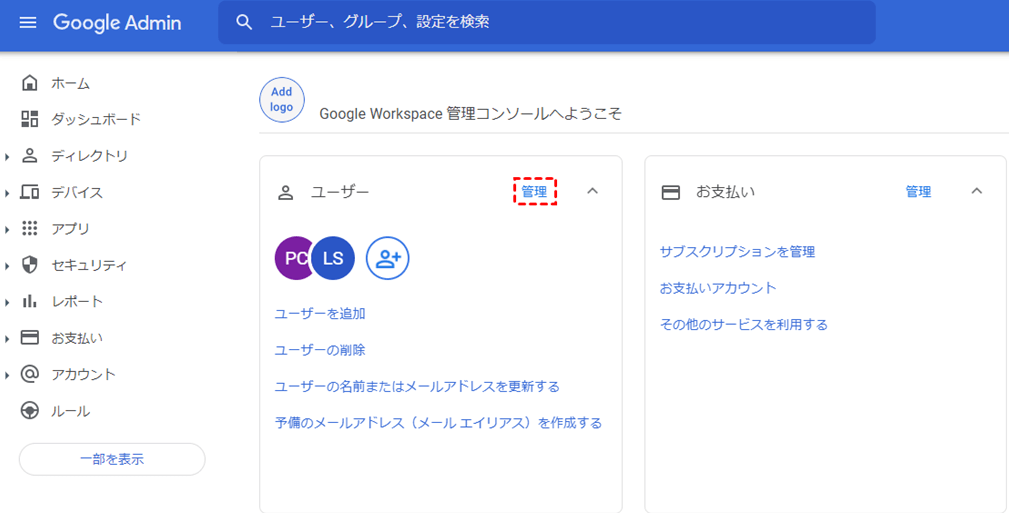Click the アプリ grid icon
This screenshot has width=1009, height=513.
coord(30,229)
